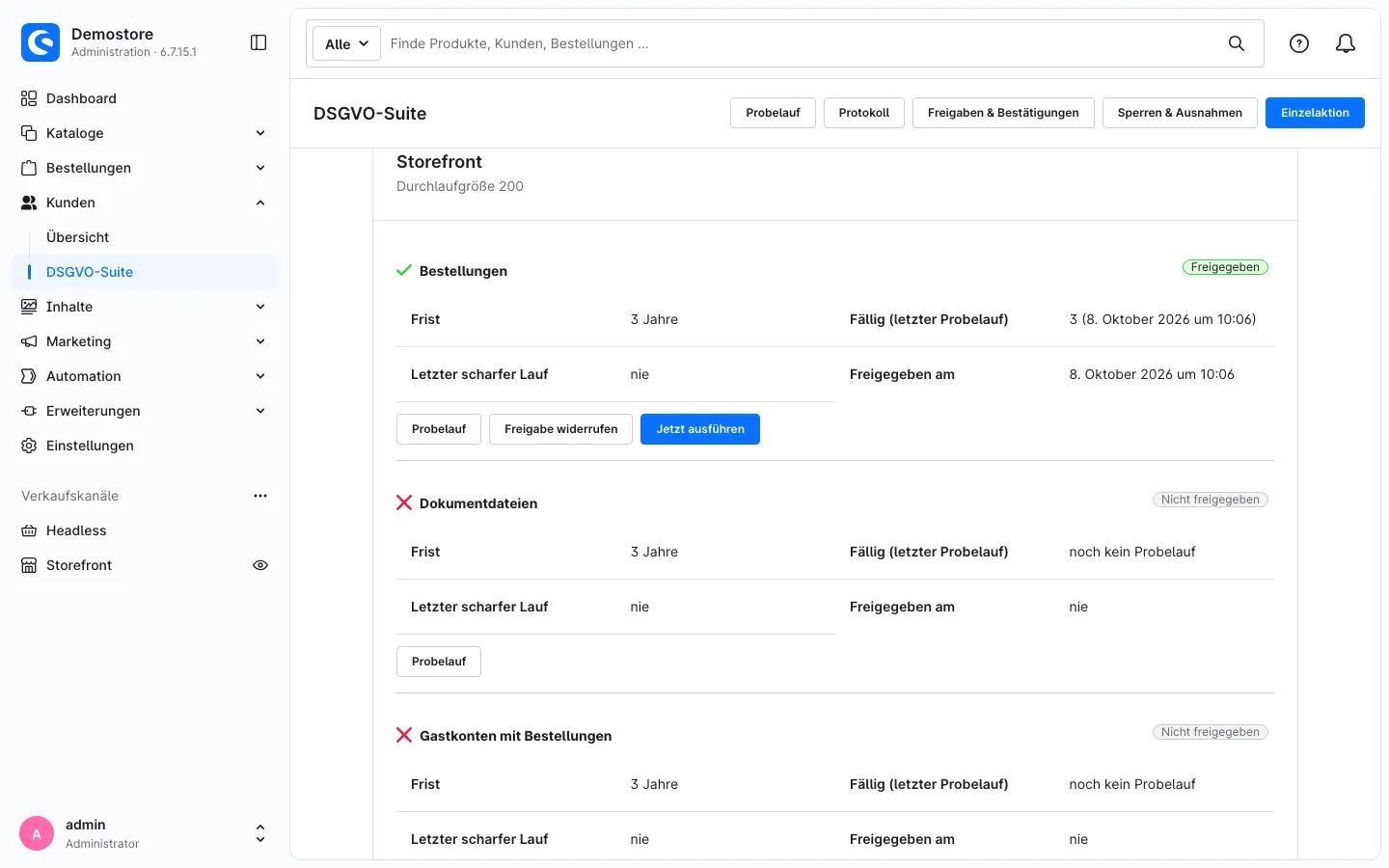This screenshot has width=1389, height=868.
Task: Click the blue Einzelaktion button
Action: tap(1315, 113)
